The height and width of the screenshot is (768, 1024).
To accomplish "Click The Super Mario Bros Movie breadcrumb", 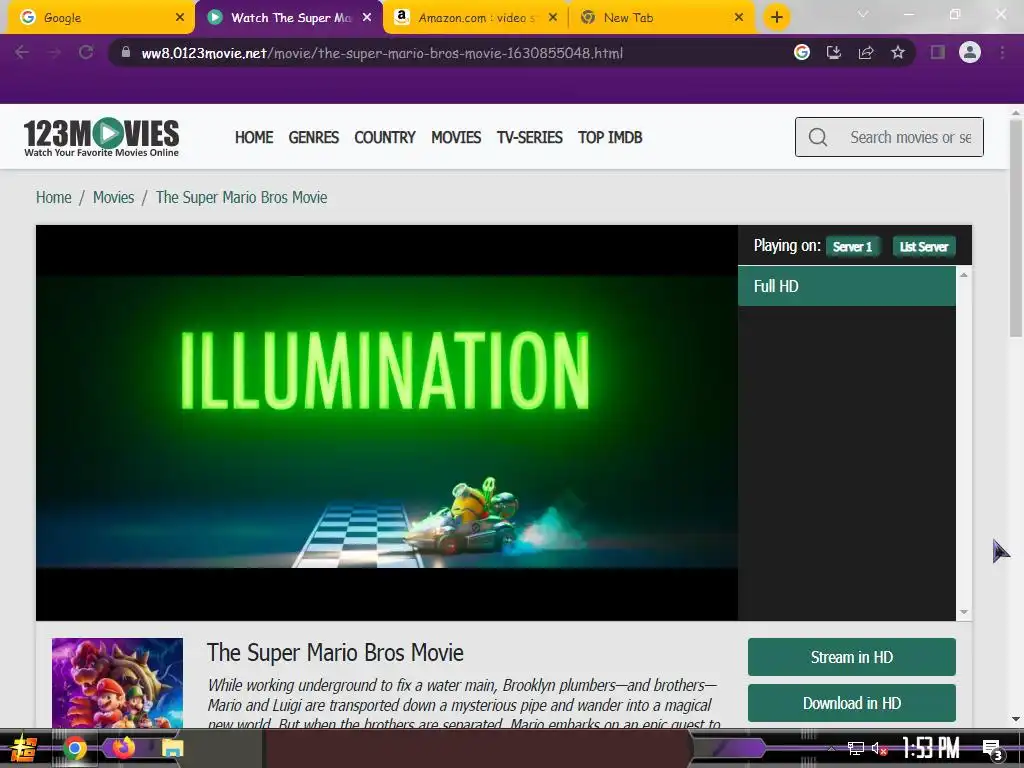I will tap(241, 197).
